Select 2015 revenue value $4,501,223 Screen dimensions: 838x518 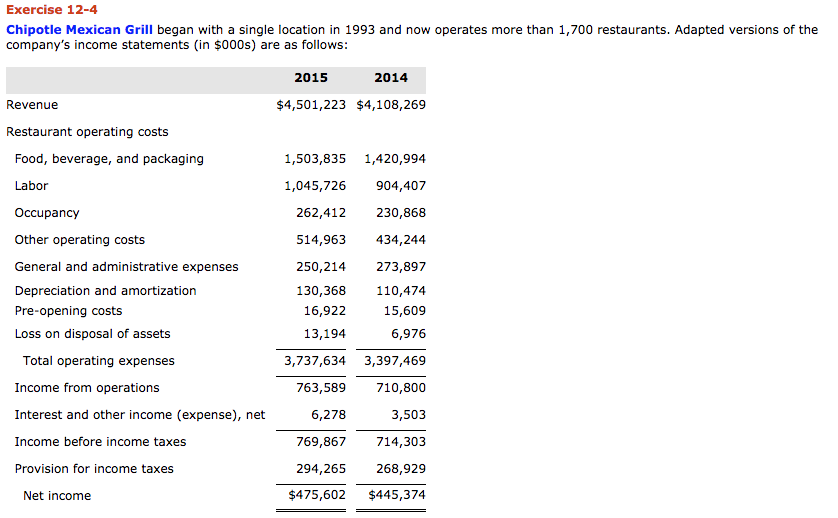[x=311, y=105]
